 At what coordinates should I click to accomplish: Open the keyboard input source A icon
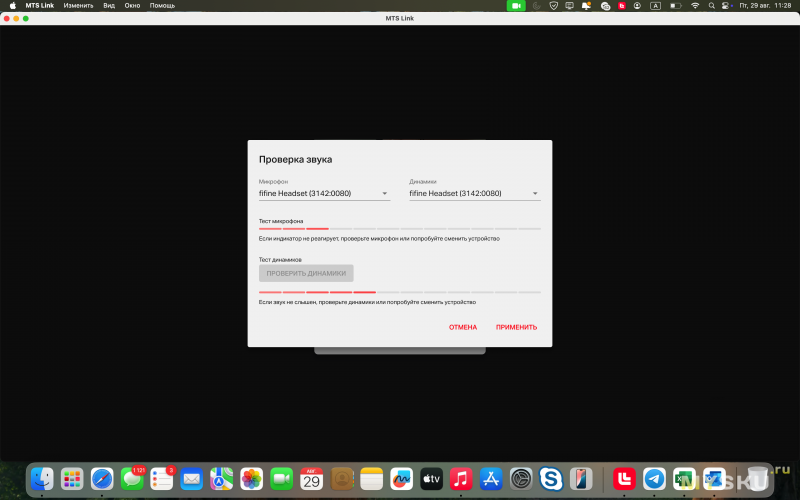pos(656,6)
